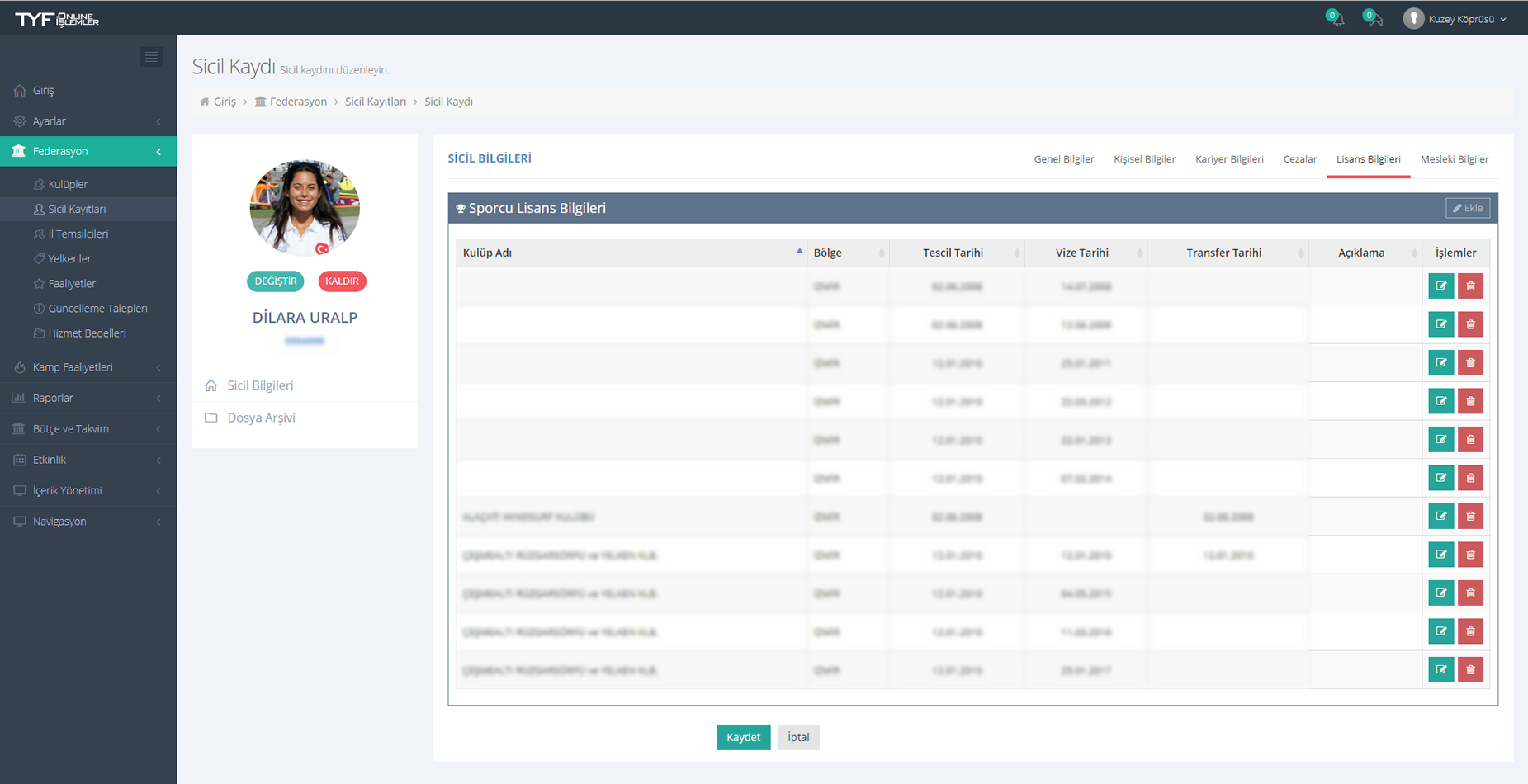Viewport: 1528px width, 784px height.
Task: Open the notifications bell icon
Action: [1335, 18]
